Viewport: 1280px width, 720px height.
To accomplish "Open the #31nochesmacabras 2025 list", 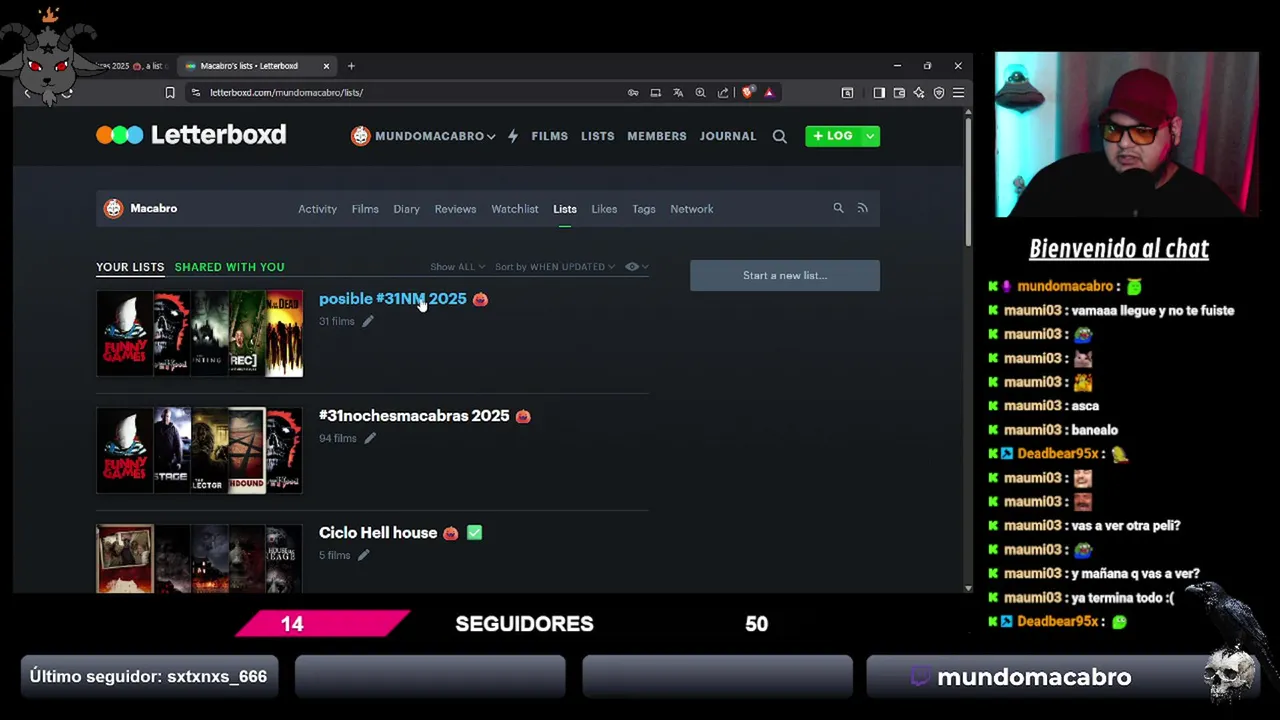I will click(414, 415).
